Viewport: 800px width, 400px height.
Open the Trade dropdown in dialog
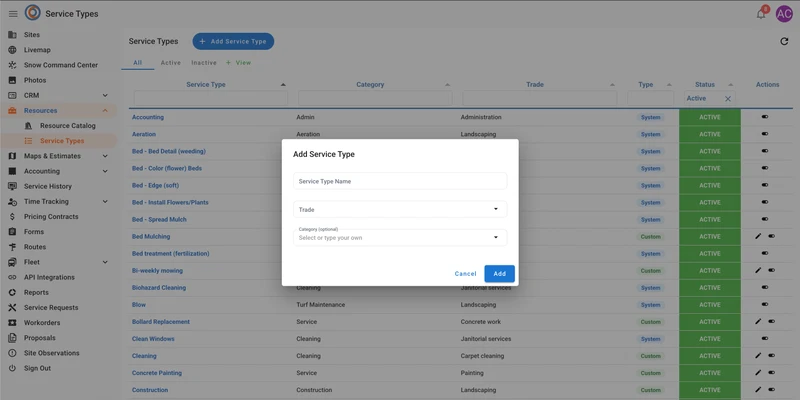click(400, 209)
